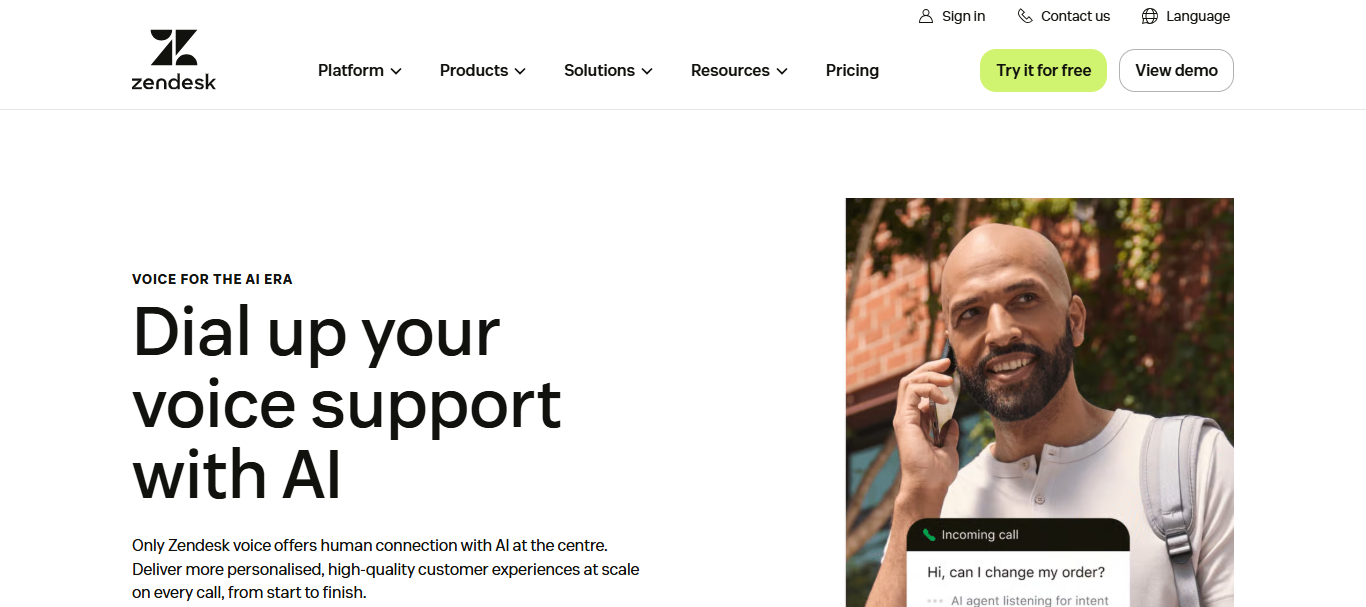1366x607 pixels.
Task: Expand the Resources chevron arrow
Action: [x=782, y=71]
